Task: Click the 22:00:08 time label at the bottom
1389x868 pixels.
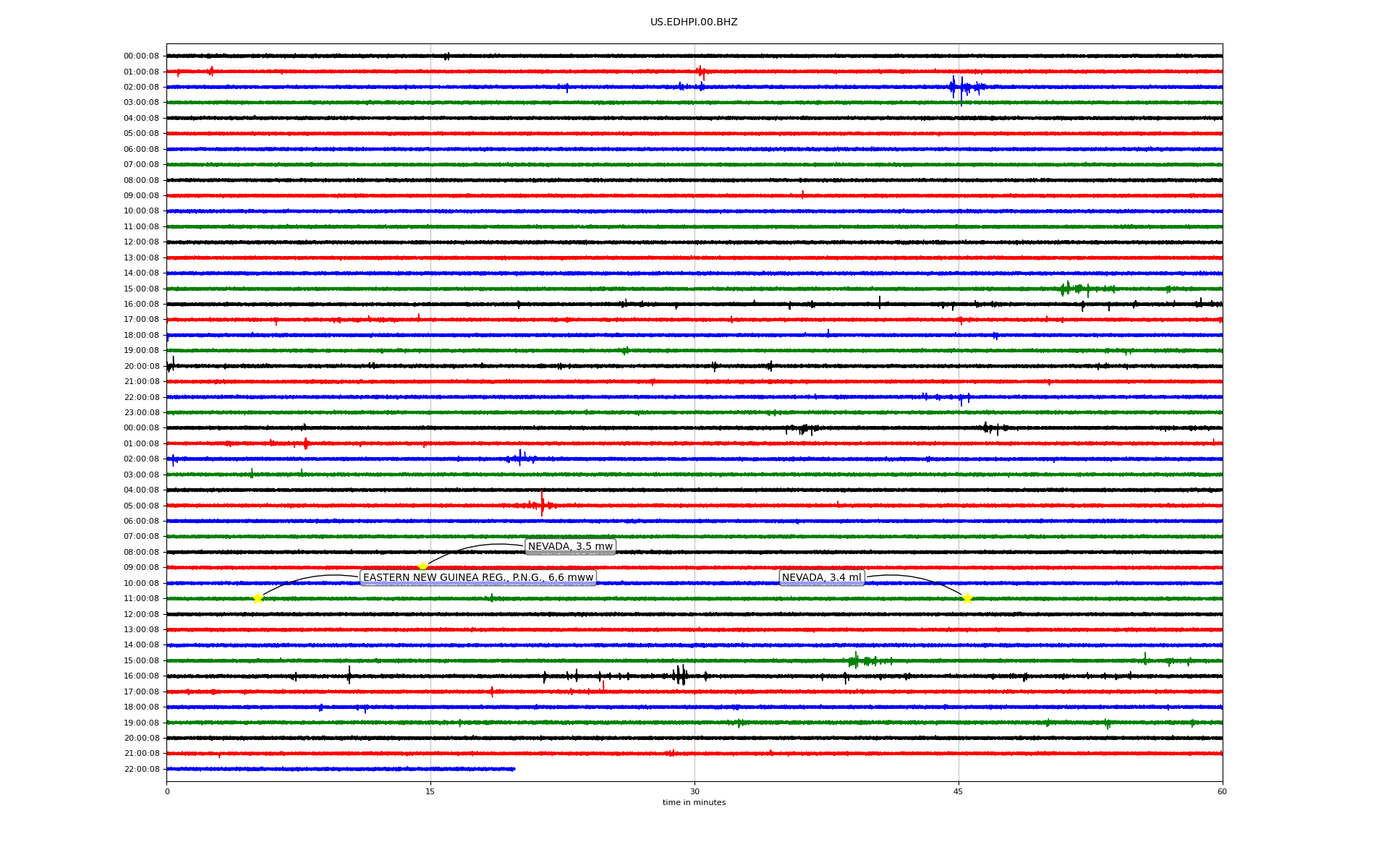Action: [141, 770]
